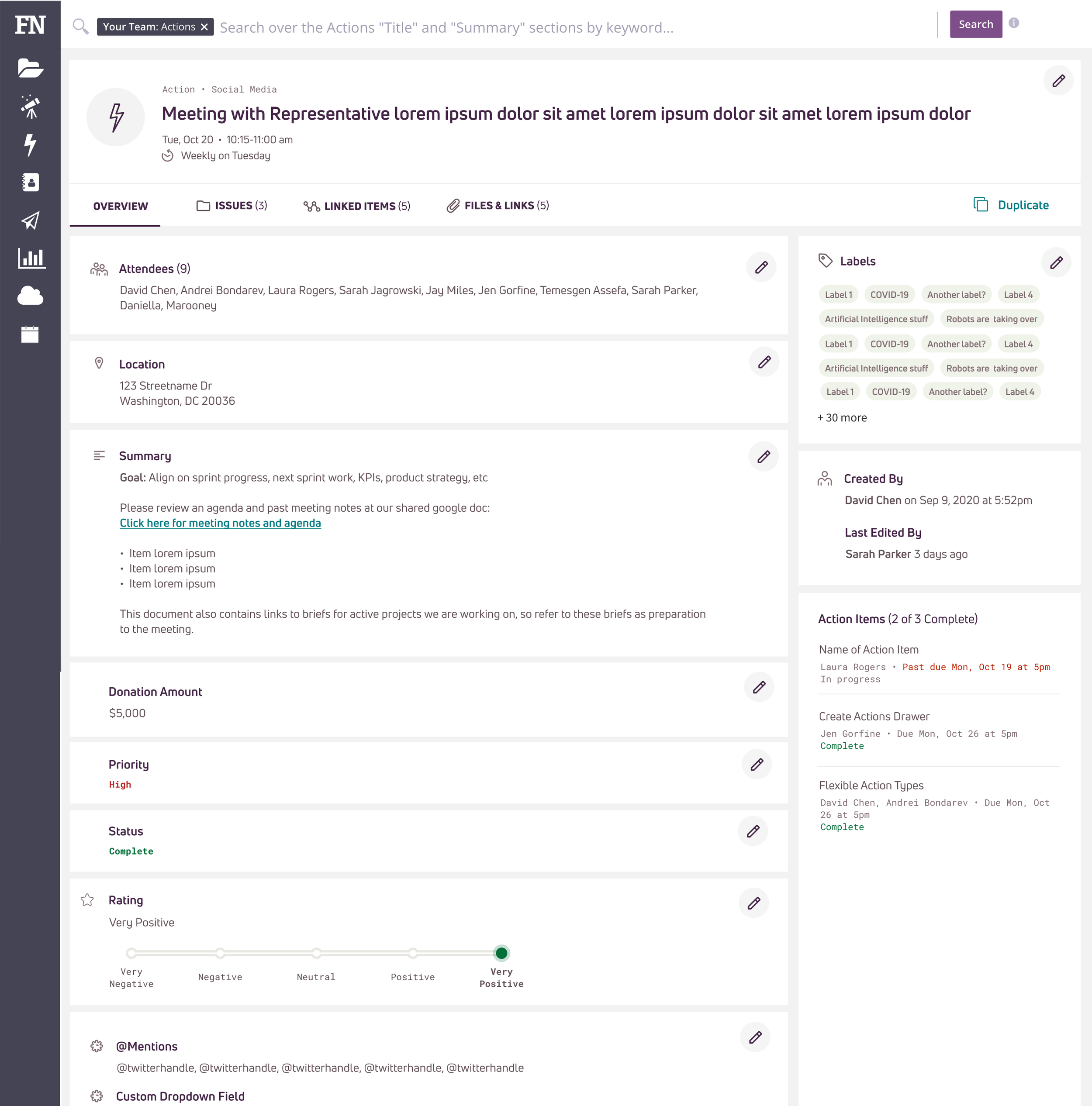The width and height of the screenshot is (1092, 1106).
Task: Remove the Your Team: Actions filter
Action: pyautogui.click(x=204, y=27)
